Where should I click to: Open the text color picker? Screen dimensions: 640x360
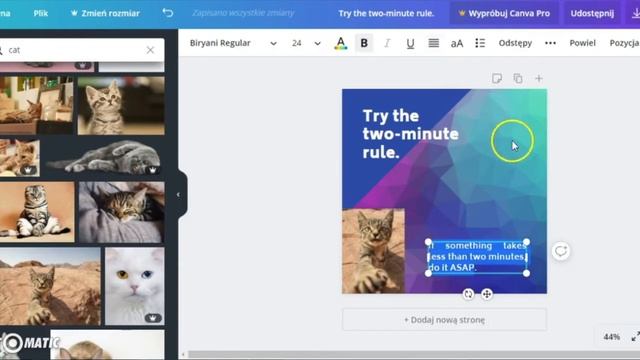pos(341,43)
